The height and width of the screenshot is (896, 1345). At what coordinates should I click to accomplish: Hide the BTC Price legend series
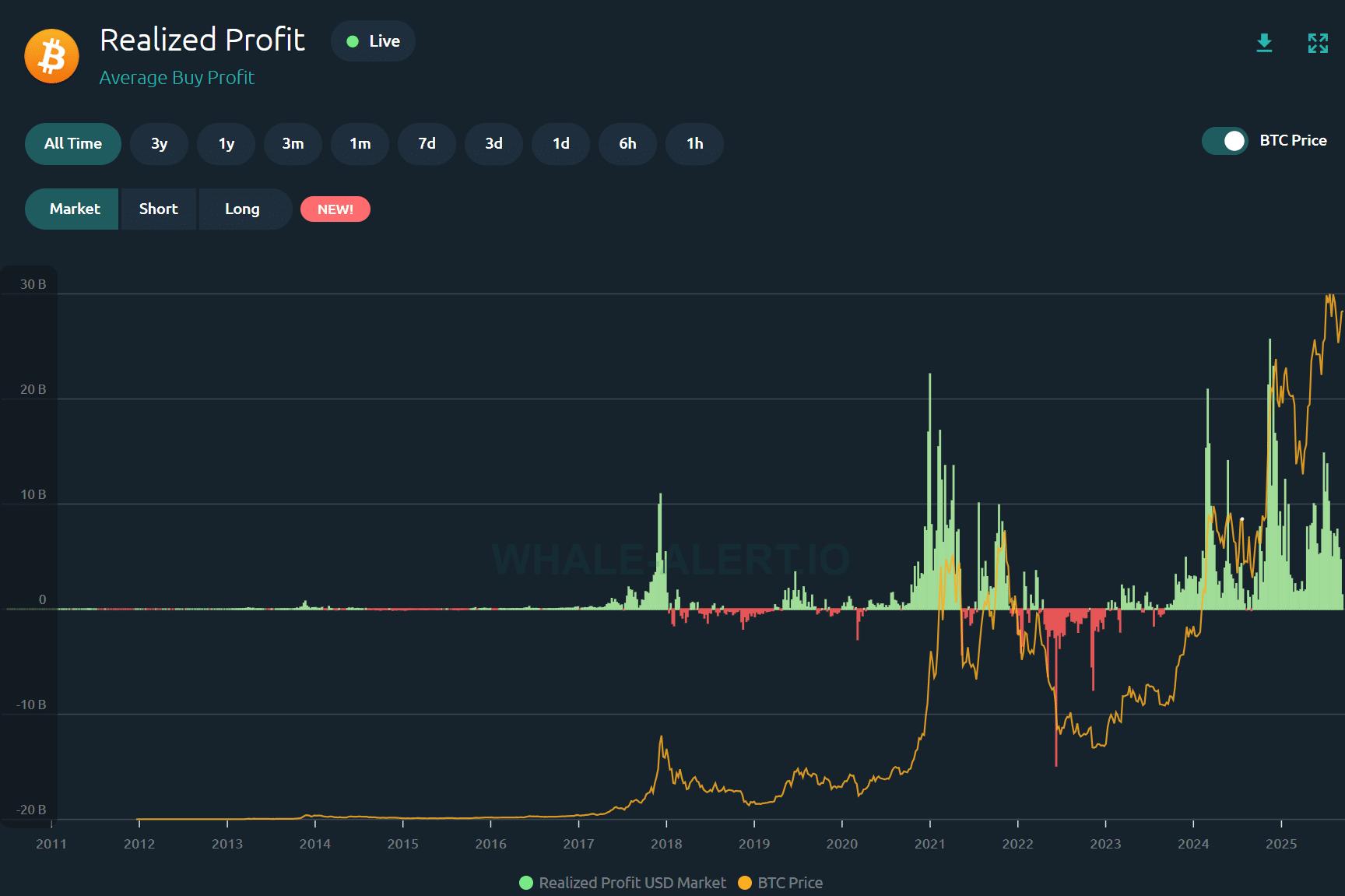click(781, 883)
